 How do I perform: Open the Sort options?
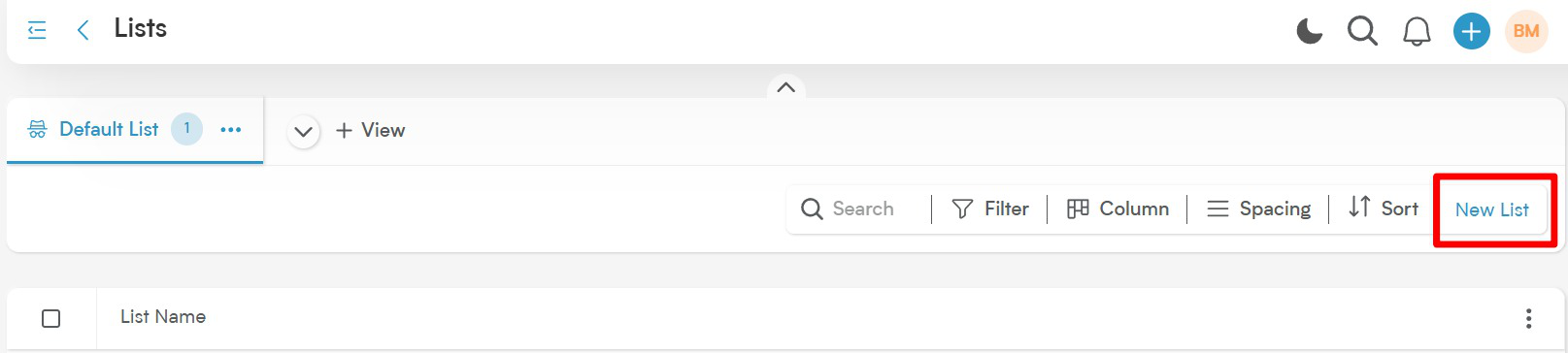[x=1384, y=208]
